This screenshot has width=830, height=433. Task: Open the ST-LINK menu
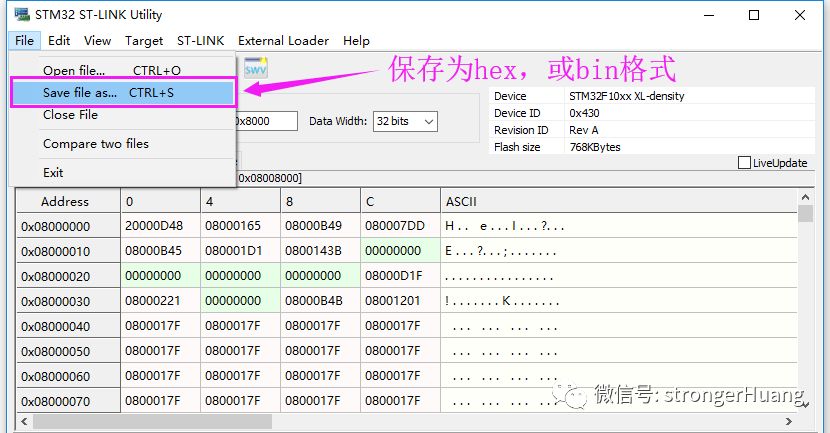pyautogui.click(x=201, y=41)
